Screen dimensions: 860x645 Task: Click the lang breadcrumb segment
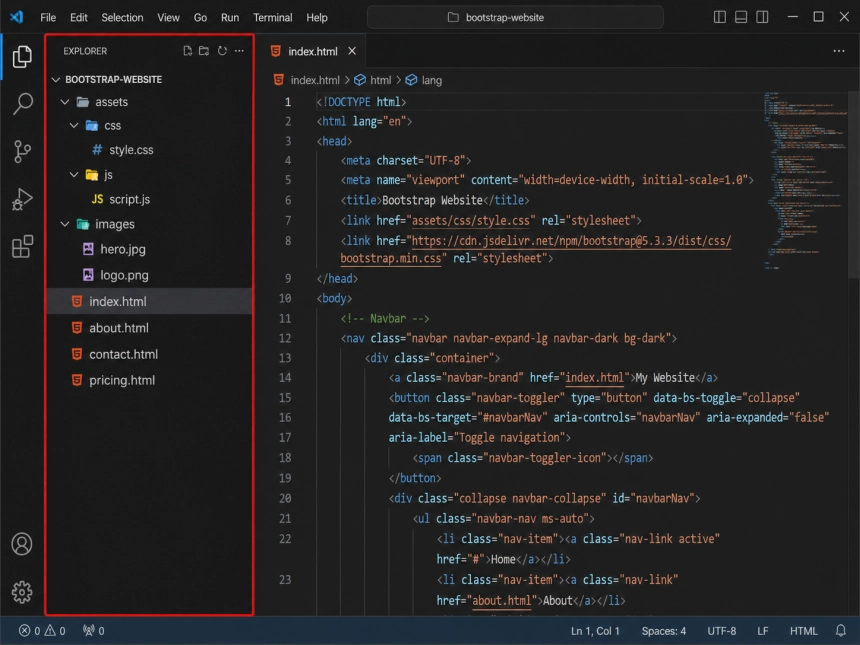click(431, 80)
